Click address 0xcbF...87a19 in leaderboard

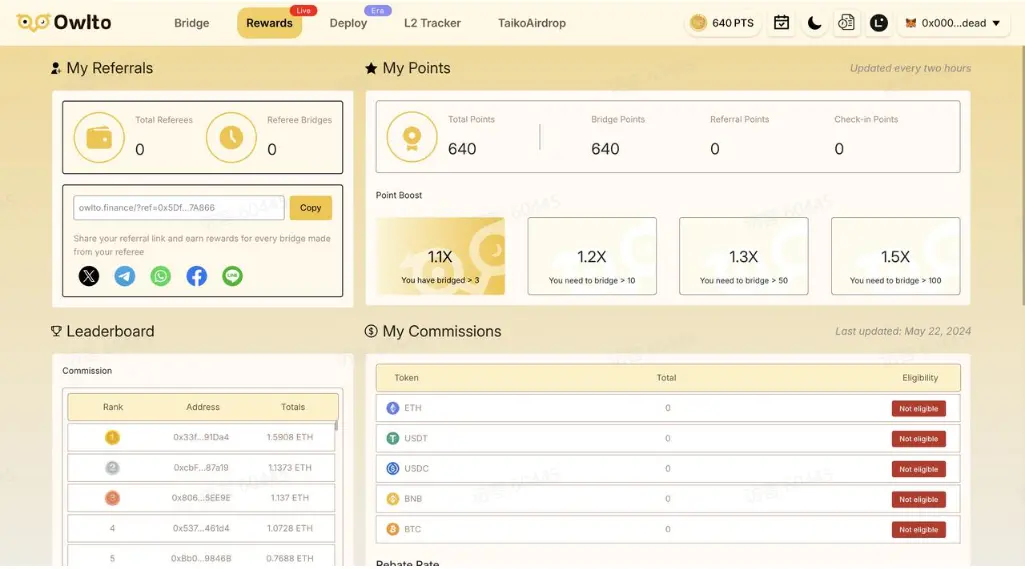201,468
